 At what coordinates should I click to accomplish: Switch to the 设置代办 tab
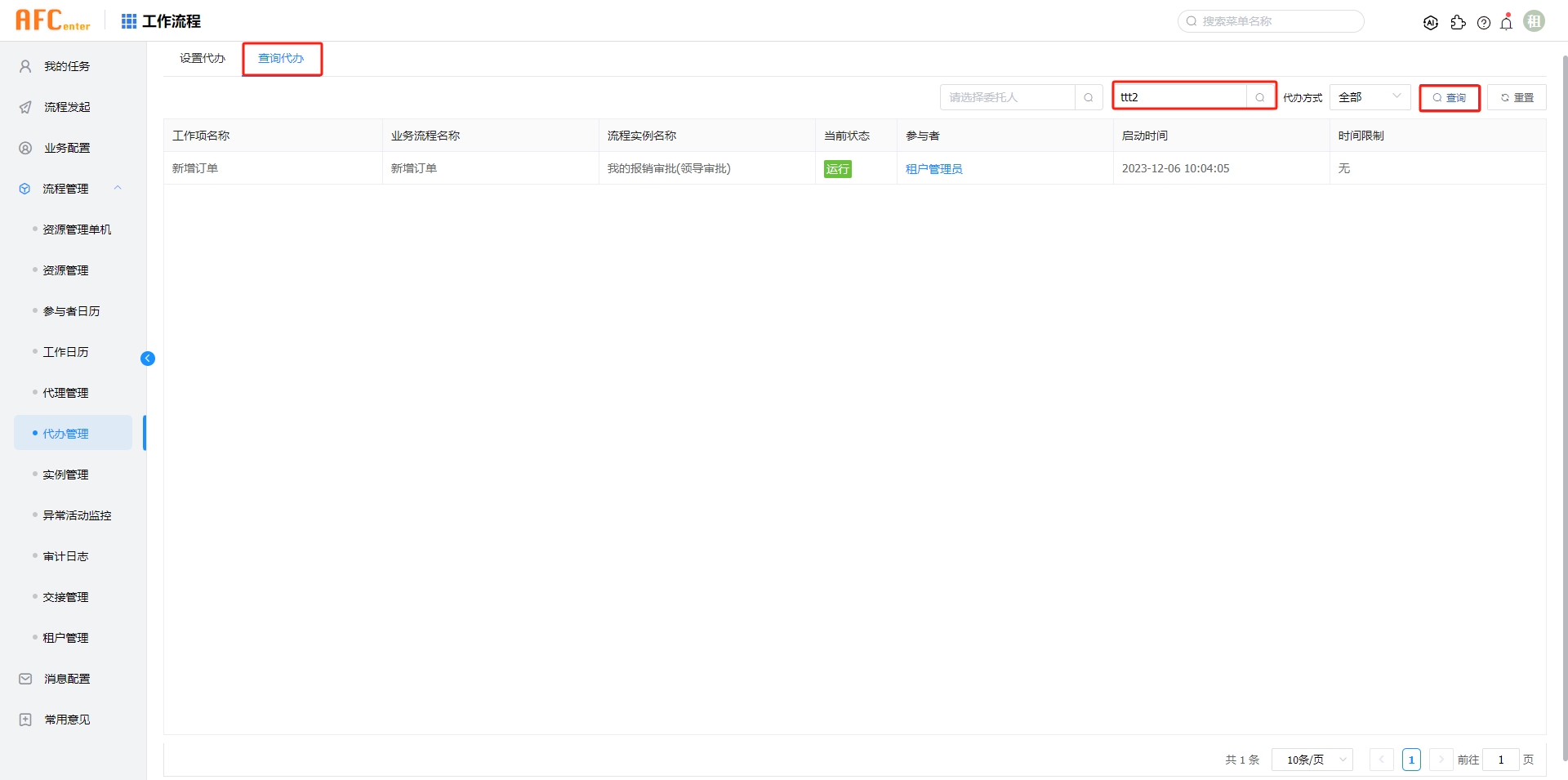[x=201, y=58]
